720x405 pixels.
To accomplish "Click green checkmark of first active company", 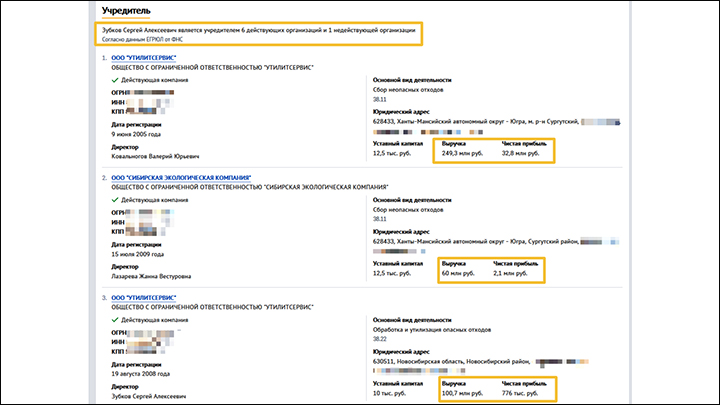I will coord(115,81).
